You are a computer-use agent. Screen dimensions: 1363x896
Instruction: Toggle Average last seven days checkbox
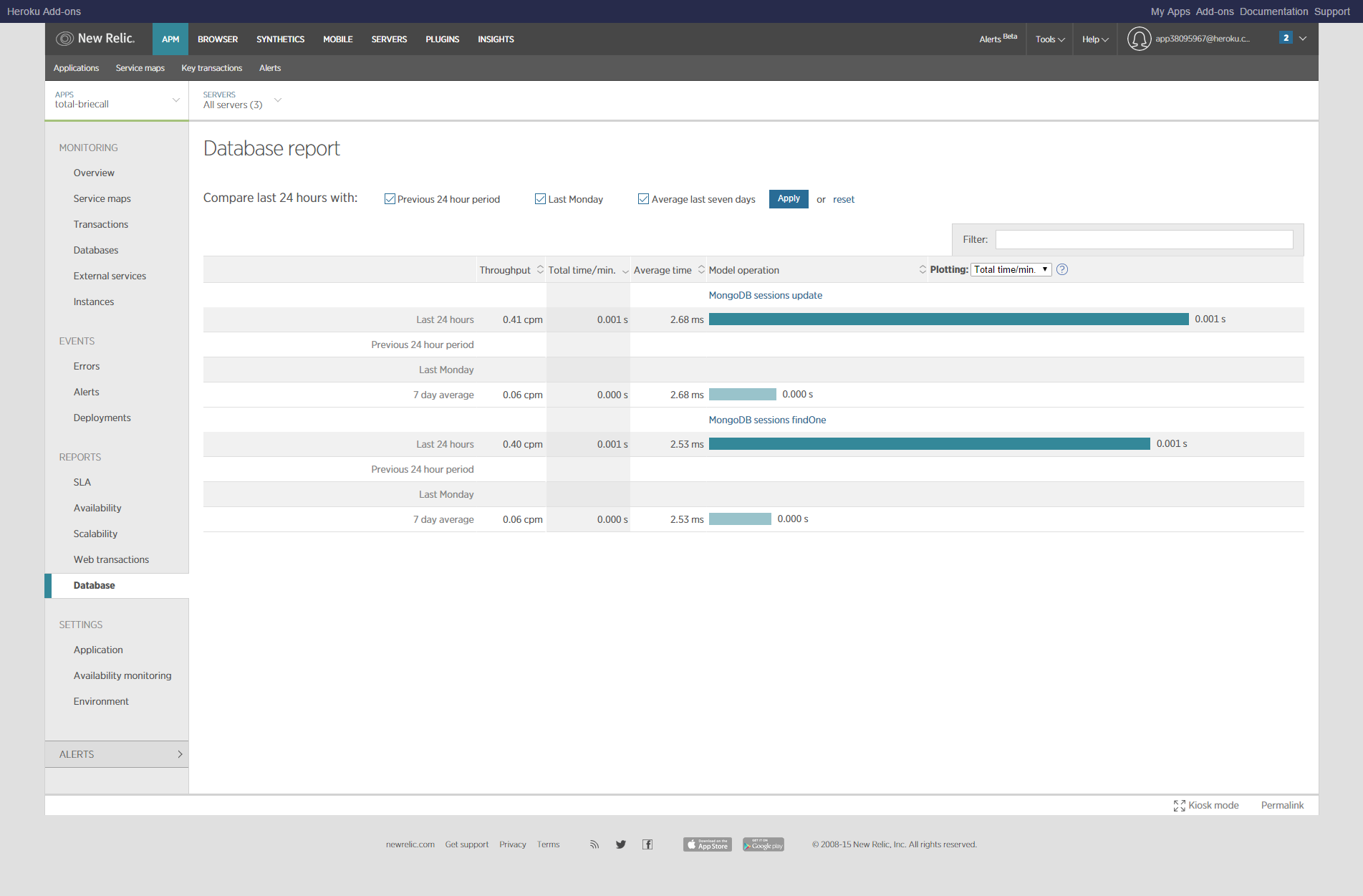click(644, 199)
